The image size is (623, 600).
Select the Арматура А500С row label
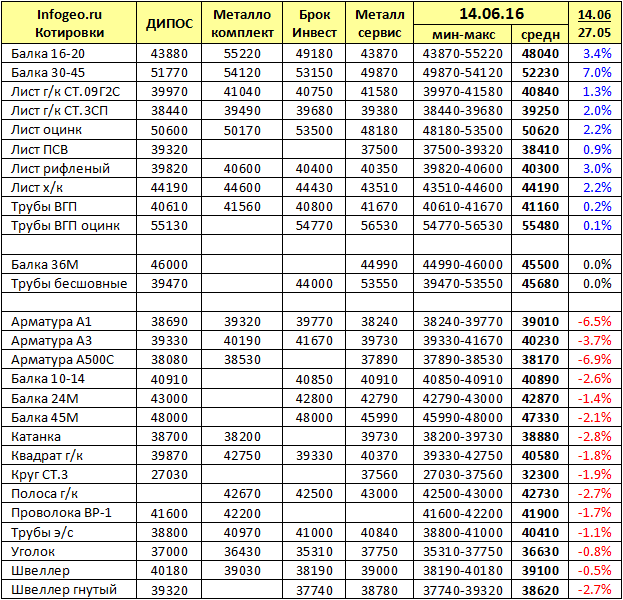62,360
